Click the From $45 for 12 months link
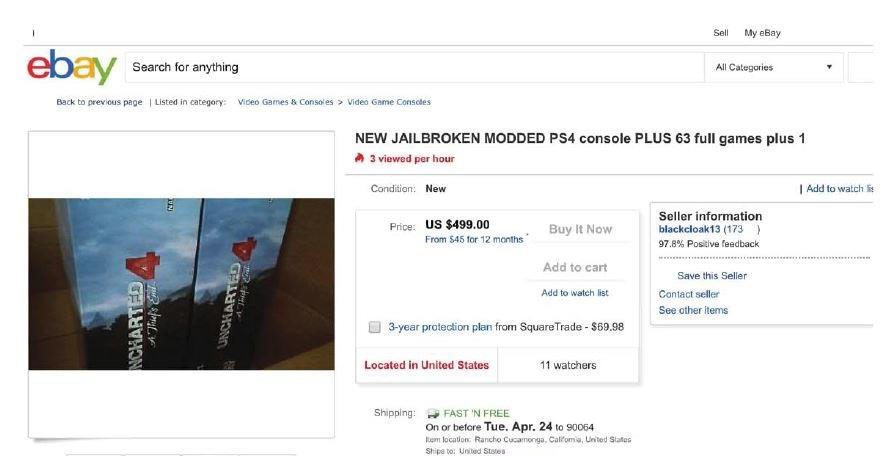Screen dimensions: 892x456 (474, 240)
